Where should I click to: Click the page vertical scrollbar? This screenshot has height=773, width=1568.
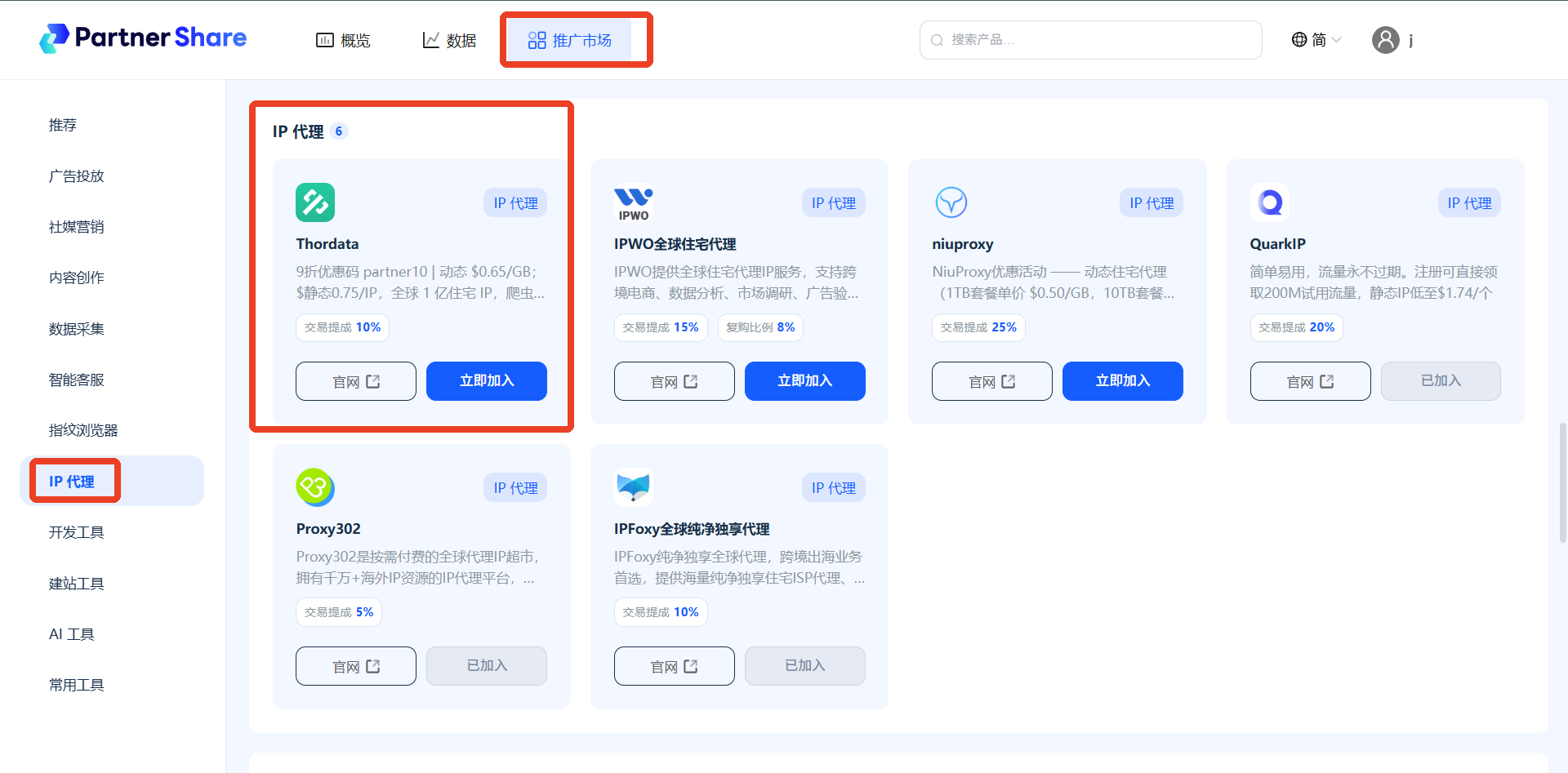point(1562,482)
